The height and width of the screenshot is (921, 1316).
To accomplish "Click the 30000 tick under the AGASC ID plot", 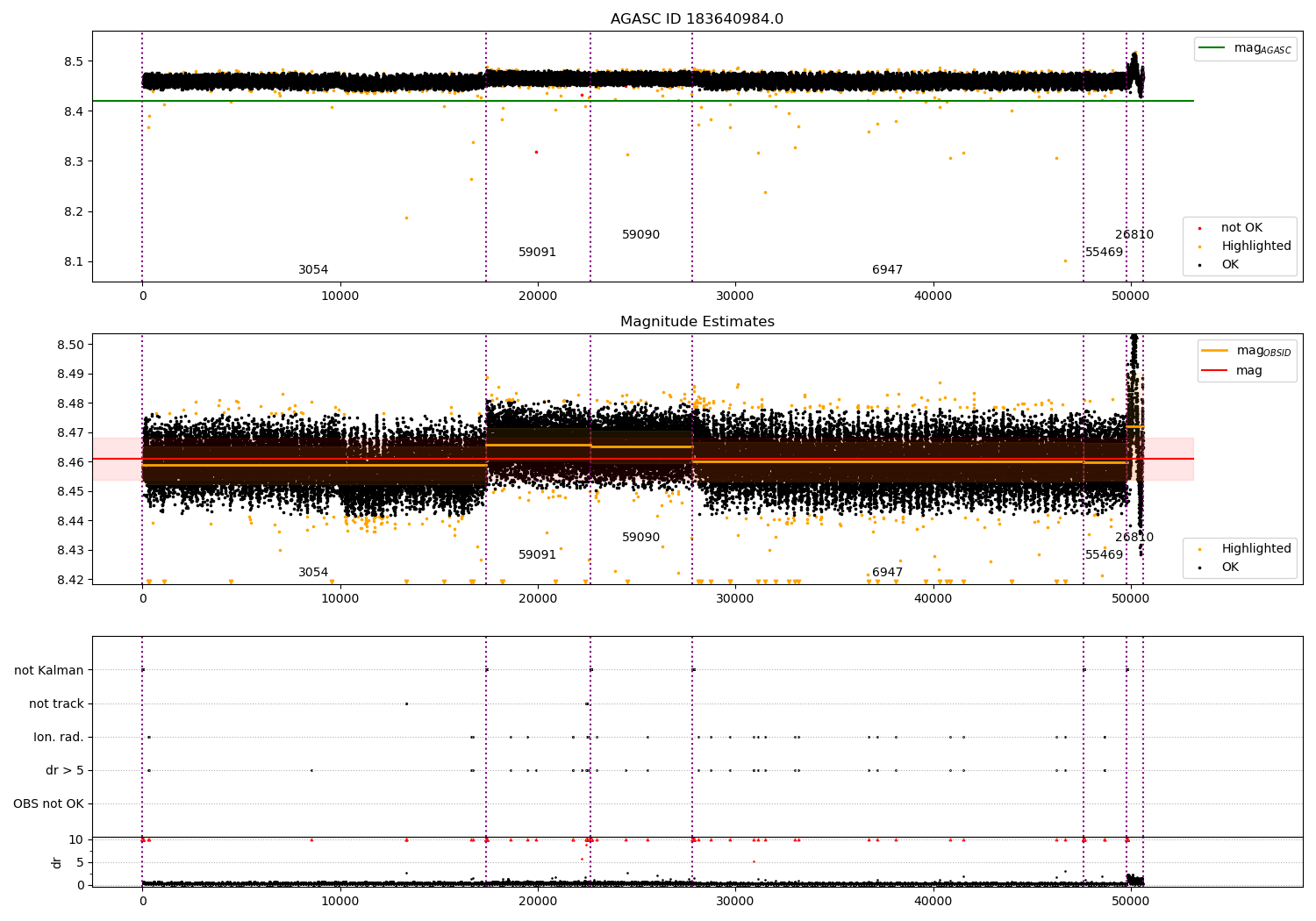I will click(x=735, y=296).
